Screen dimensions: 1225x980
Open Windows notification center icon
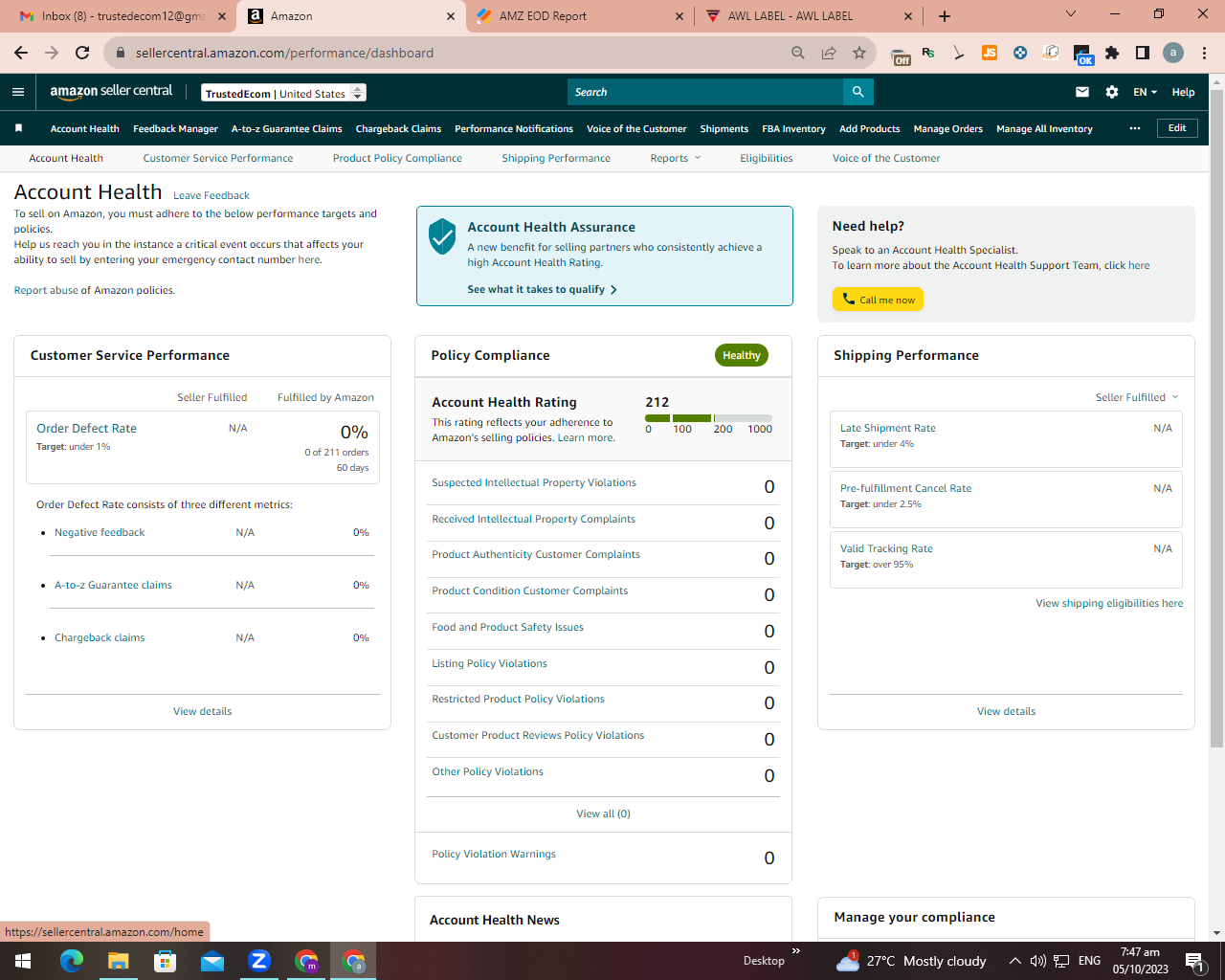(1195, 961)
